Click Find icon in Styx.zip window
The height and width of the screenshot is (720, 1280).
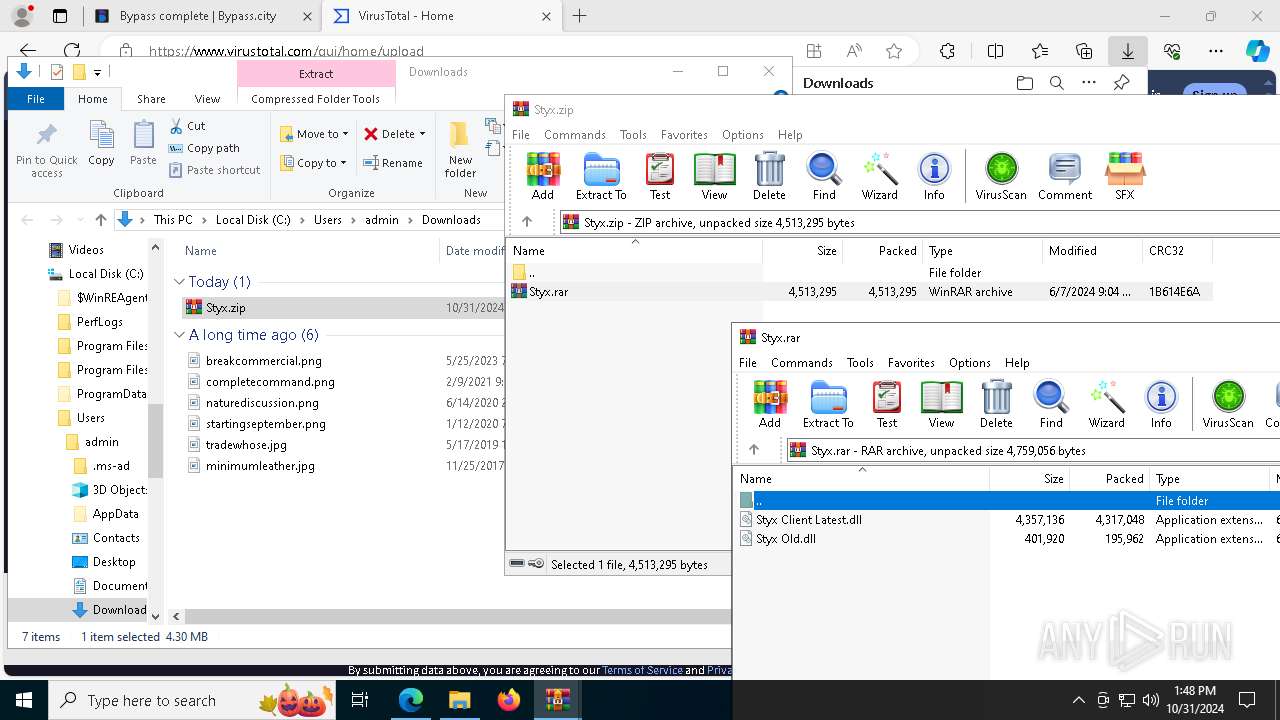click(x=824, y=177)
